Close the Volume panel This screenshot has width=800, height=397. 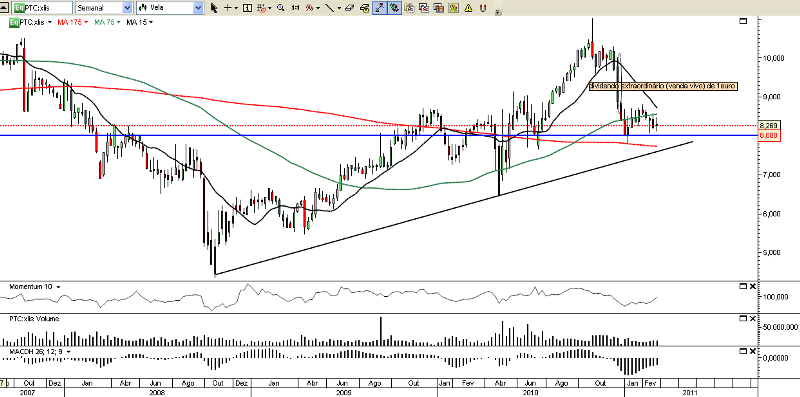[x=754, y=318]
